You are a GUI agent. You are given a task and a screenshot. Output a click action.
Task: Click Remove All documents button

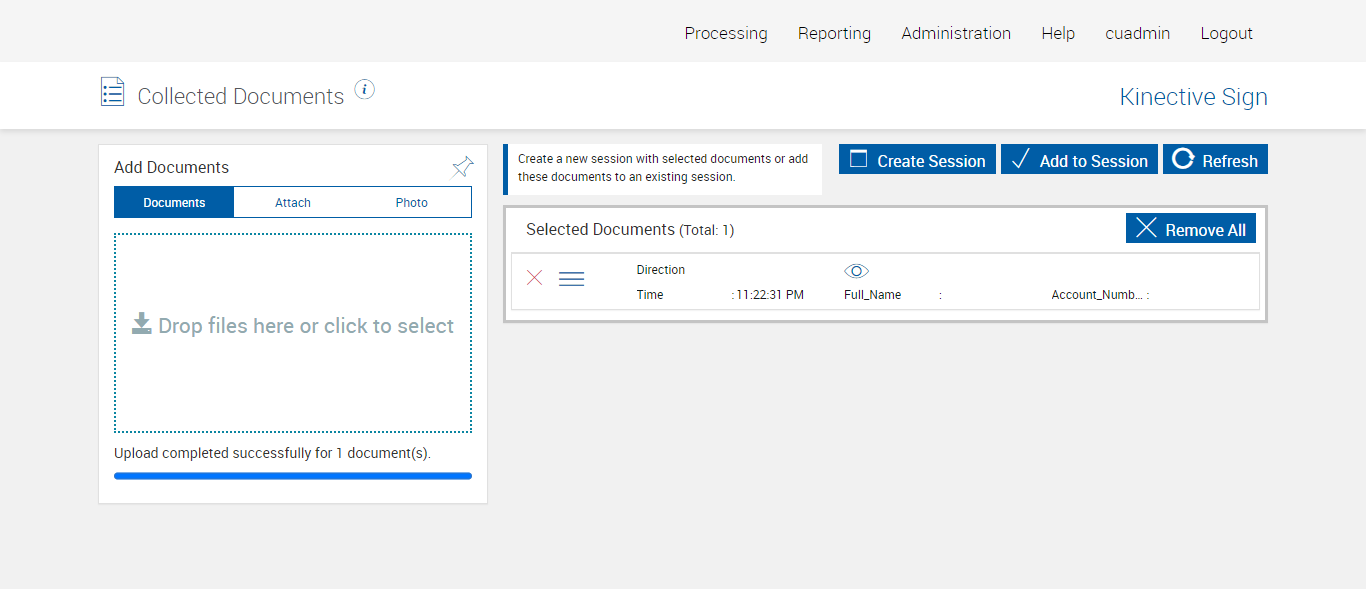pyautogui.click(x=1190, y=229)
